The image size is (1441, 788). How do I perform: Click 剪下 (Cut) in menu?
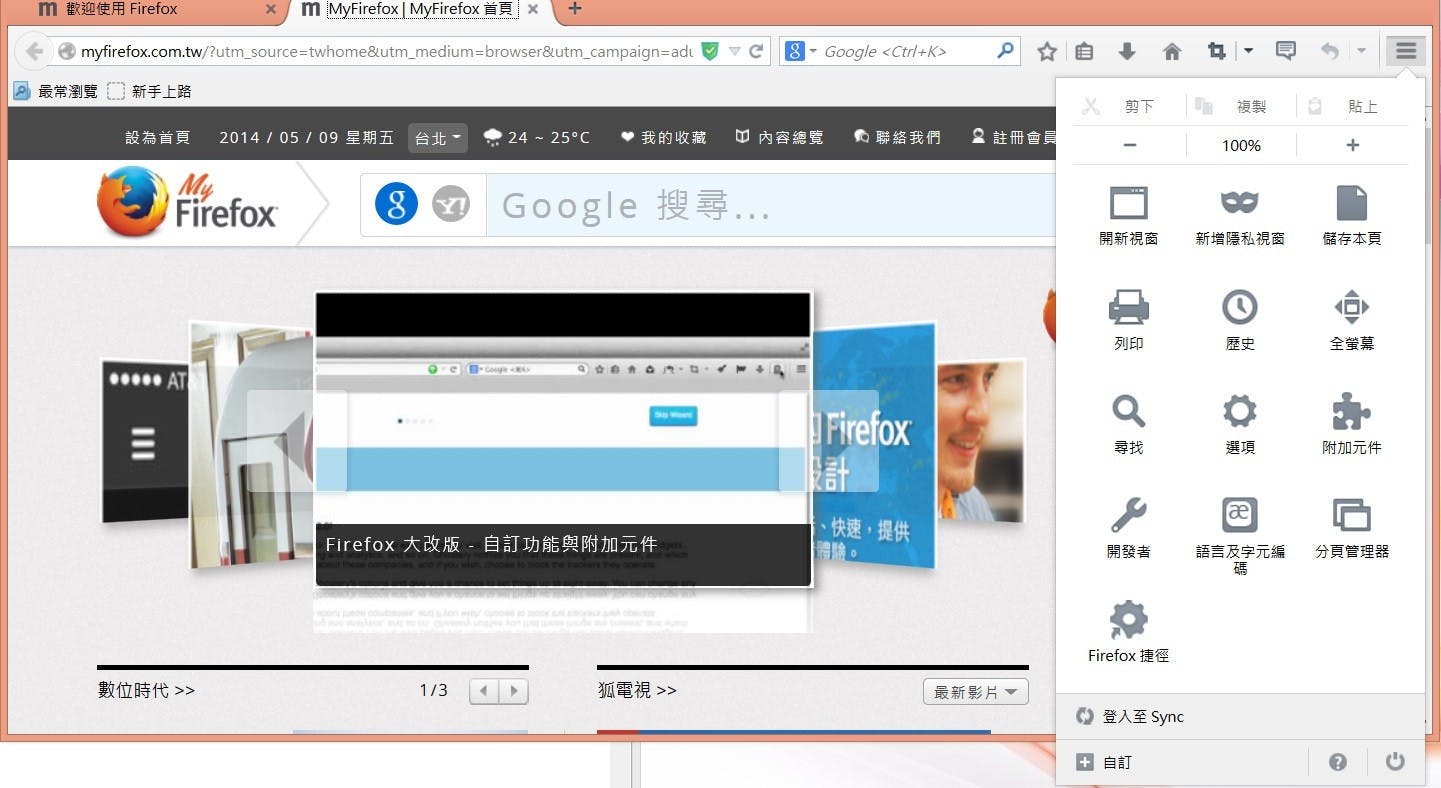click(x=1119, y=106)
